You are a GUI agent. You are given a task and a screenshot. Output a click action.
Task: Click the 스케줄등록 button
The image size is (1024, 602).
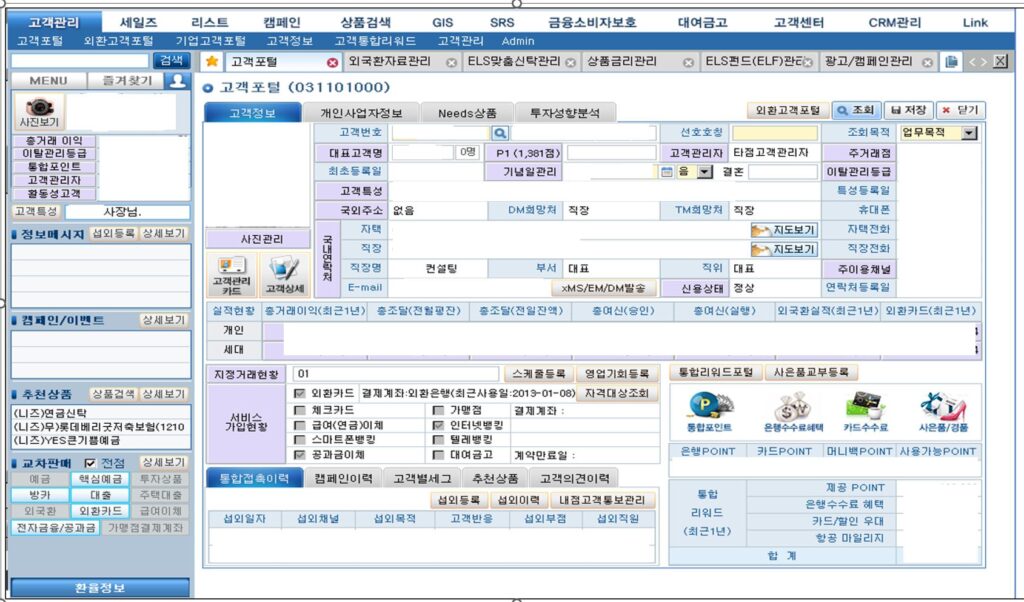(x=538, y=373)
